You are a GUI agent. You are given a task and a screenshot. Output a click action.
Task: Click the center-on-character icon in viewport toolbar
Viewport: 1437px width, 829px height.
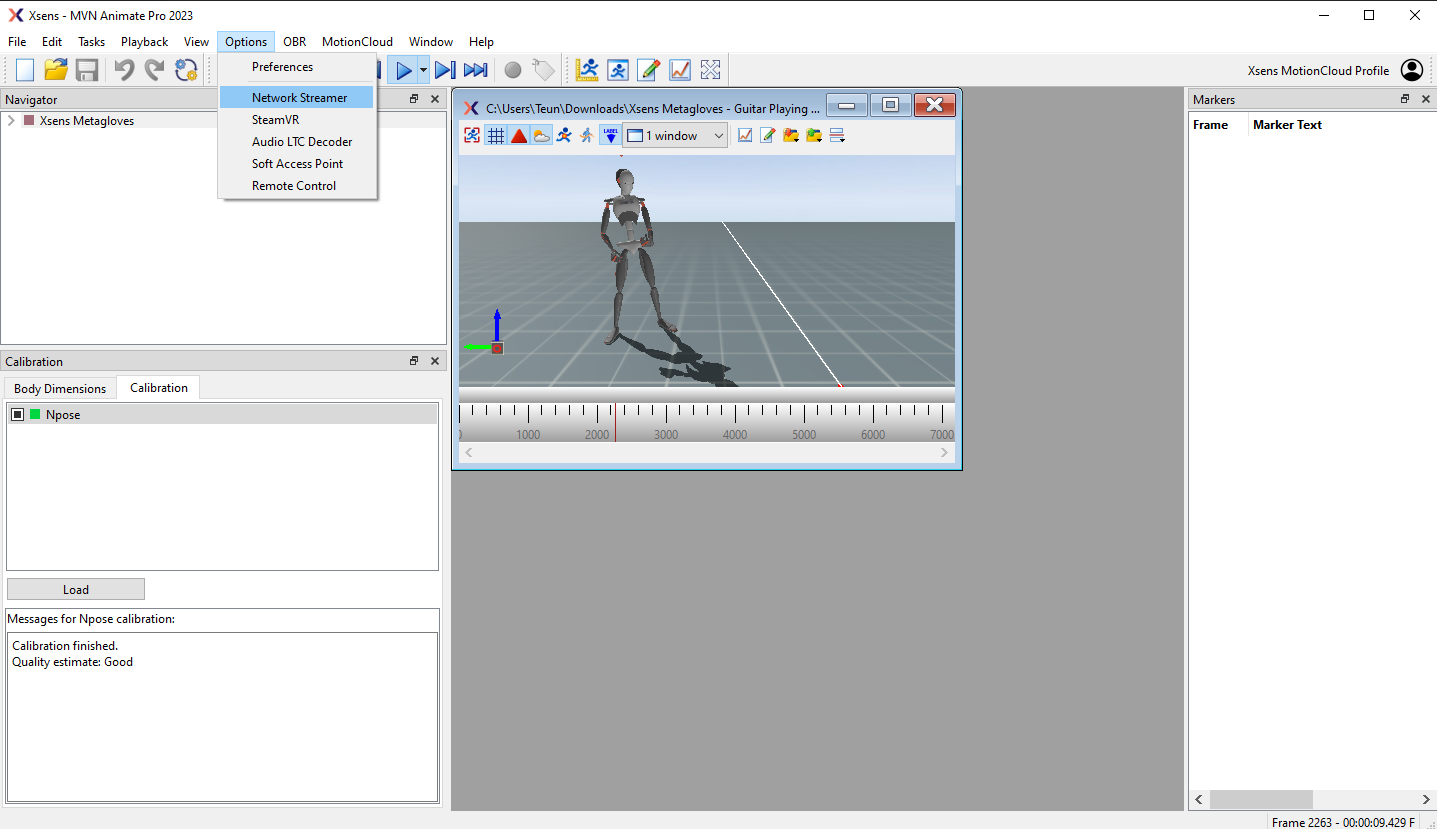(472, 135)
